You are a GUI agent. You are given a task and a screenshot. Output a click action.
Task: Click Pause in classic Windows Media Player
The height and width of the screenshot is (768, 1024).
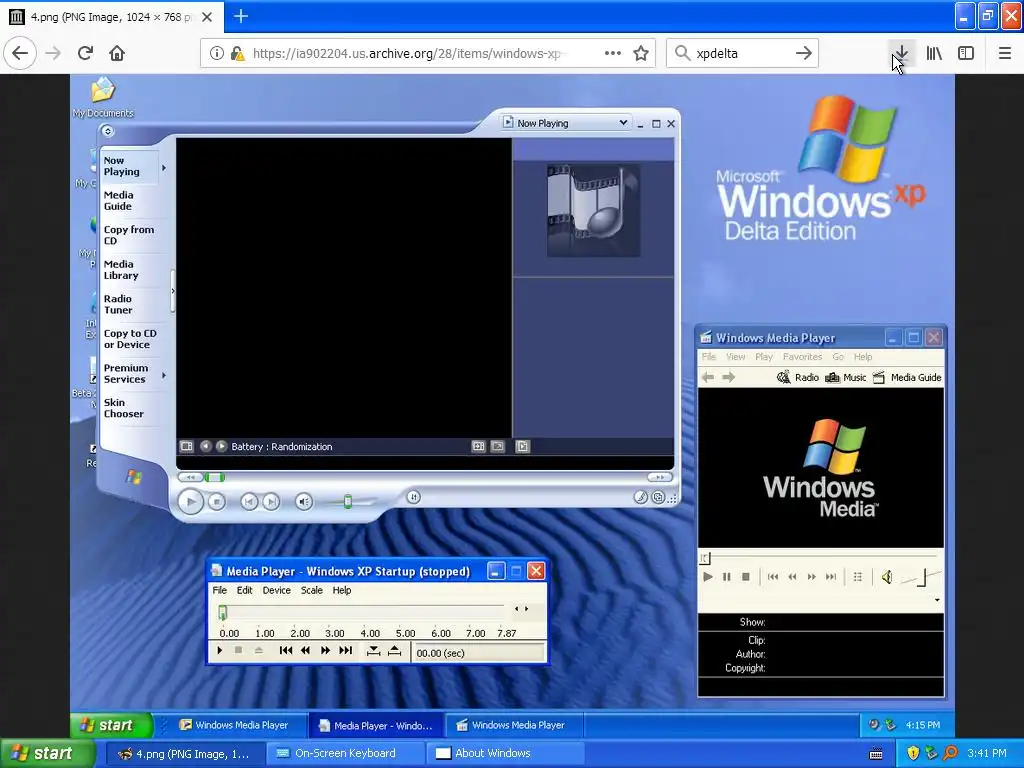pos(726,577)
